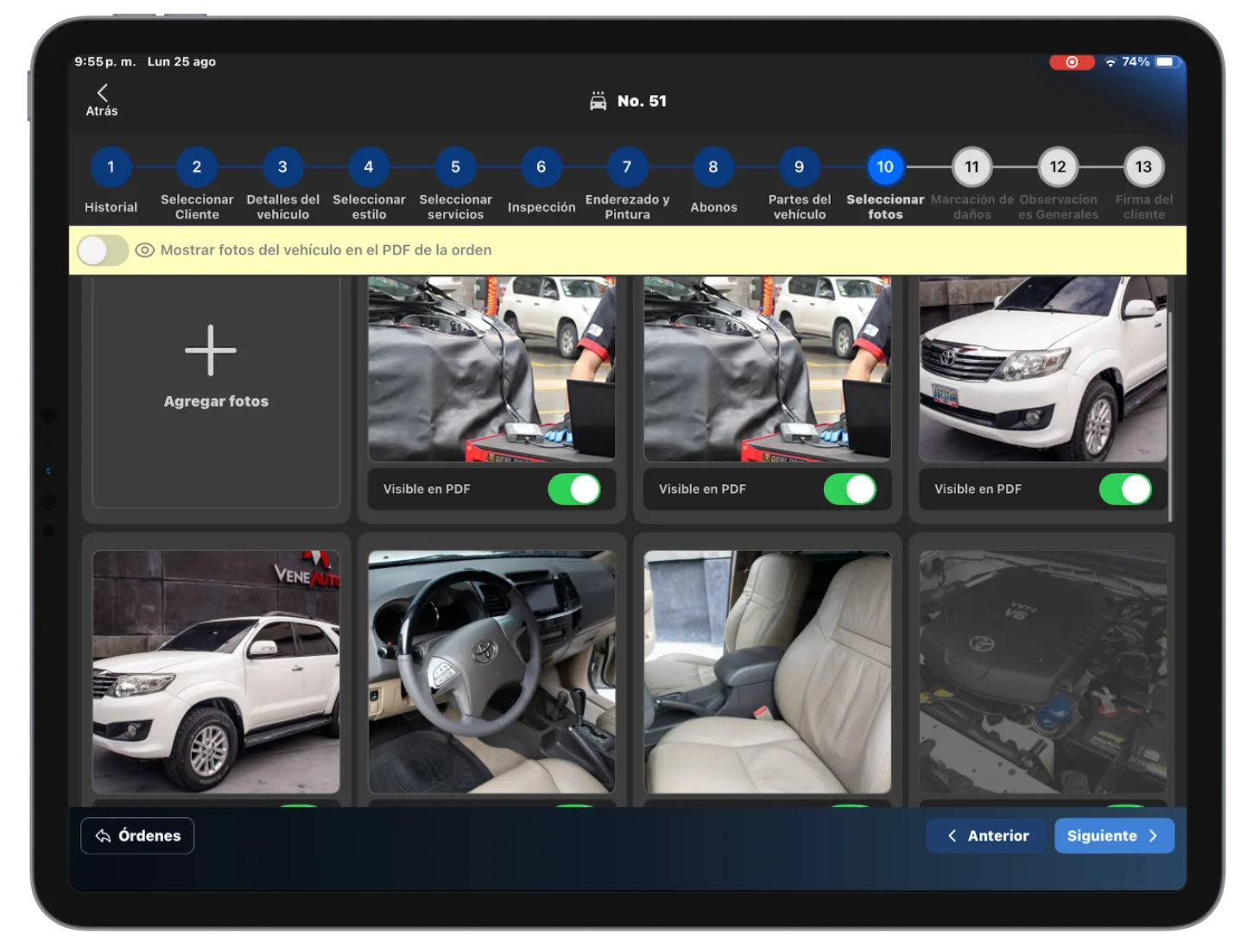The width and height of the screenshot is (1253, 952).
Task: Tap the red screen-recording indicator
Action: [x=1072, y=61]
